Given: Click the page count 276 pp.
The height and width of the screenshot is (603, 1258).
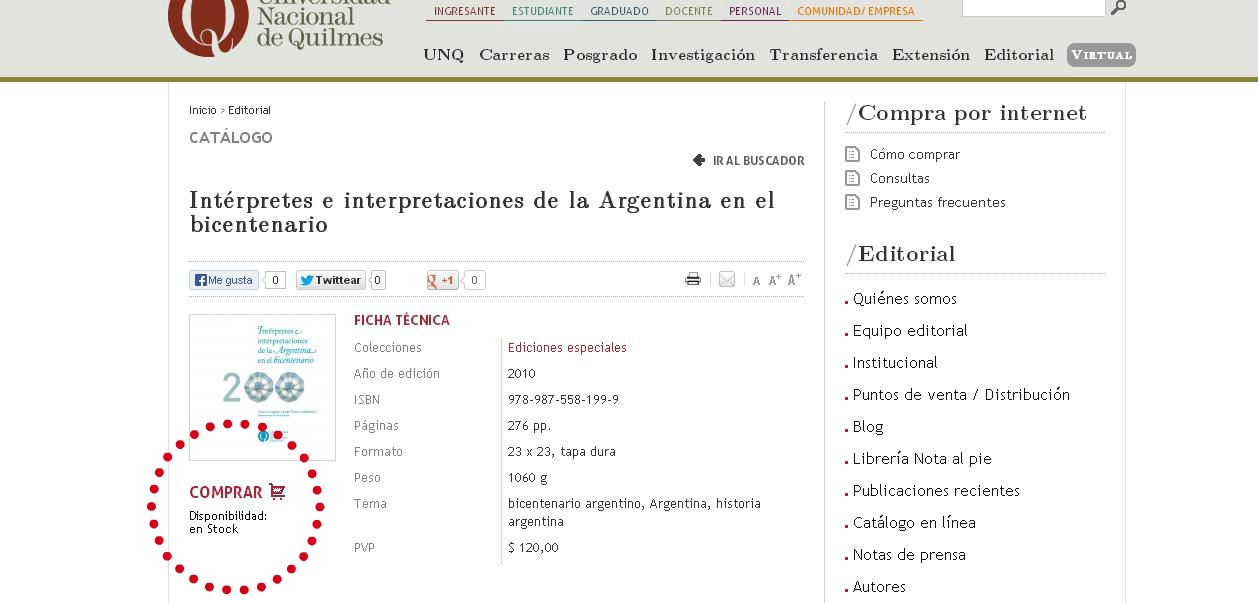Looking at the screenshot, I should 529,426.
